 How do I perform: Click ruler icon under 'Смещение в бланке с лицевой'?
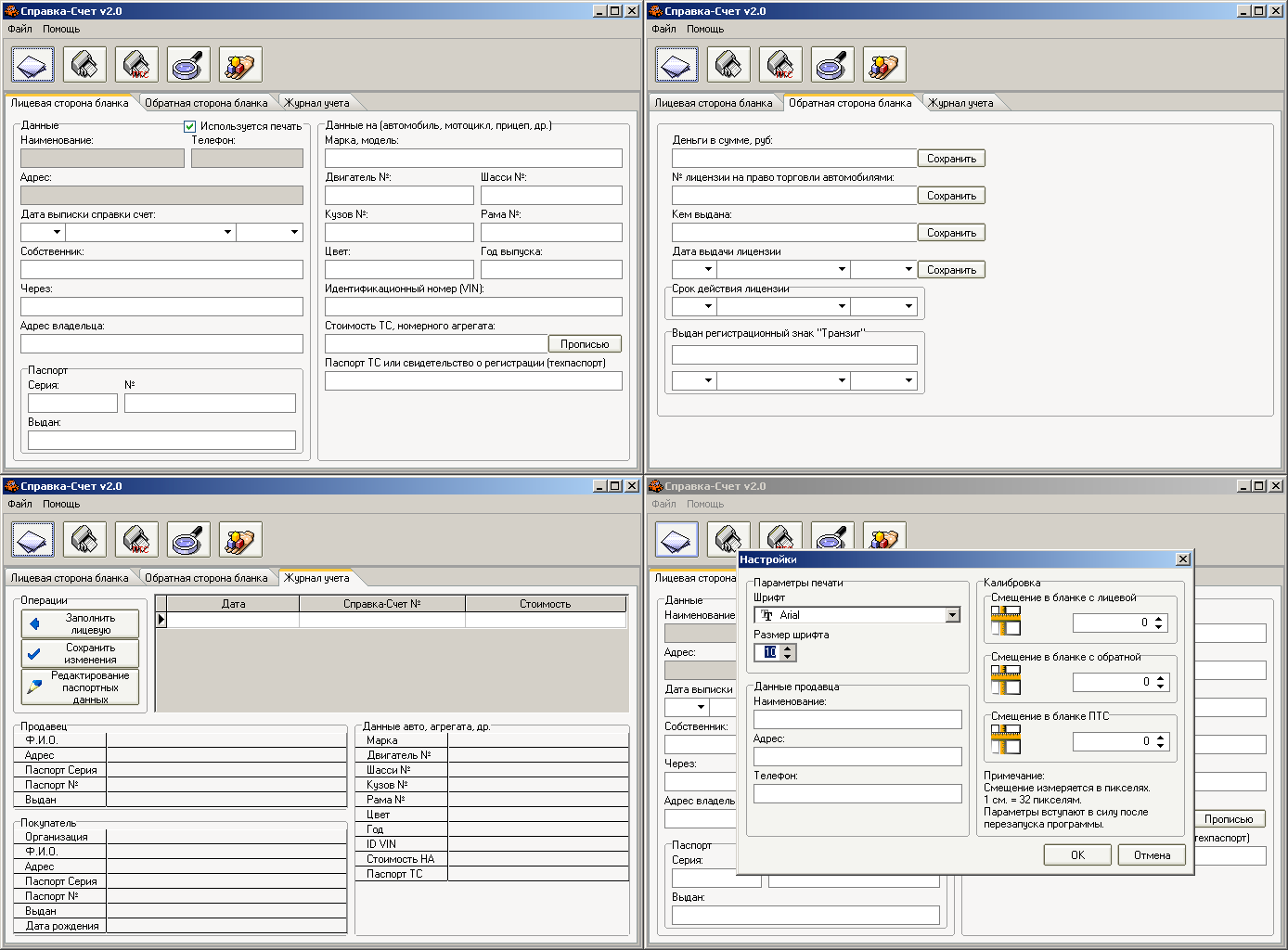tap(1005, 622)
